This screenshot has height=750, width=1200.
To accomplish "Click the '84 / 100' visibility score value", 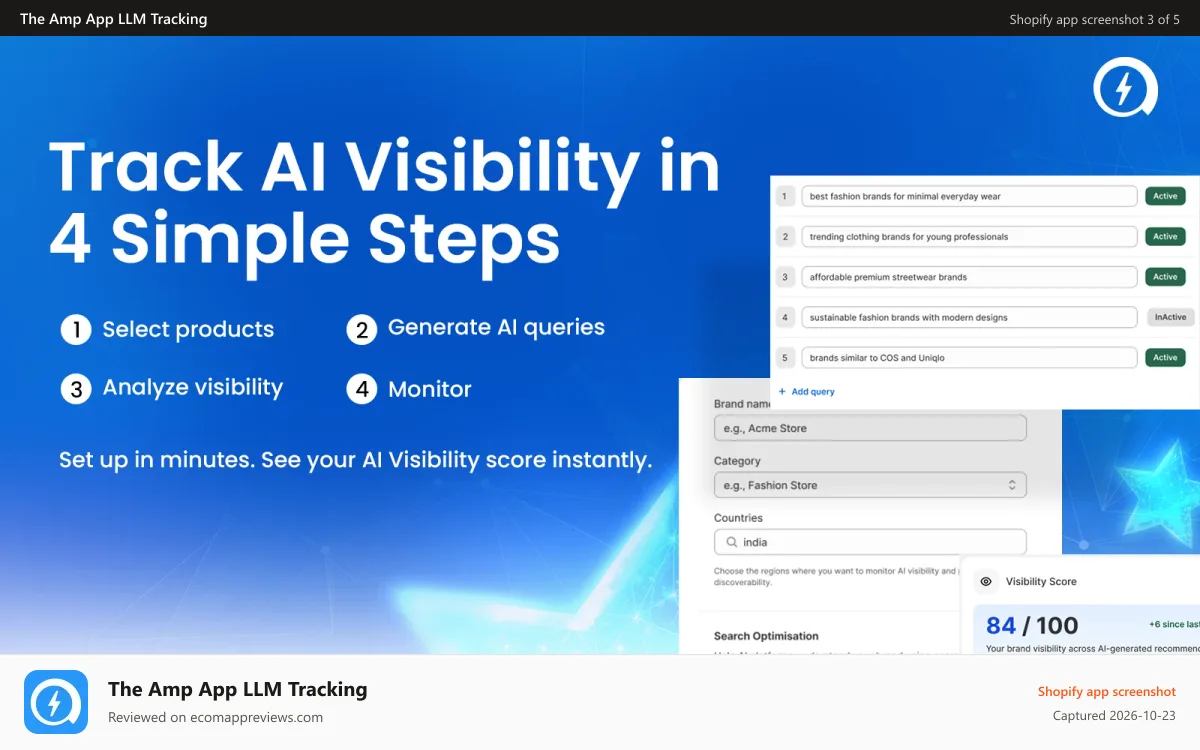I will tap(1032, 626).
